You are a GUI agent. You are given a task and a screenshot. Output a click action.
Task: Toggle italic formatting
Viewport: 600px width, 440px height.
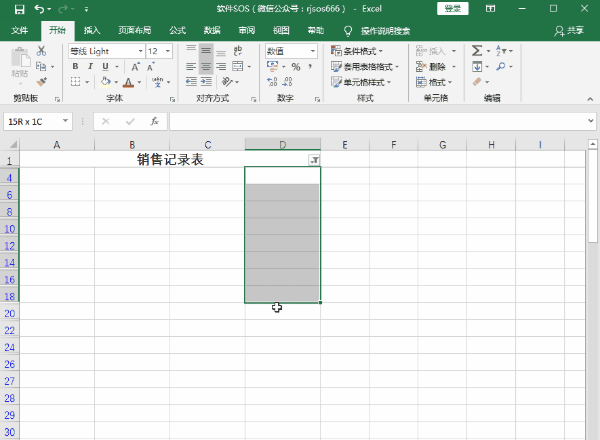[90, 67]
